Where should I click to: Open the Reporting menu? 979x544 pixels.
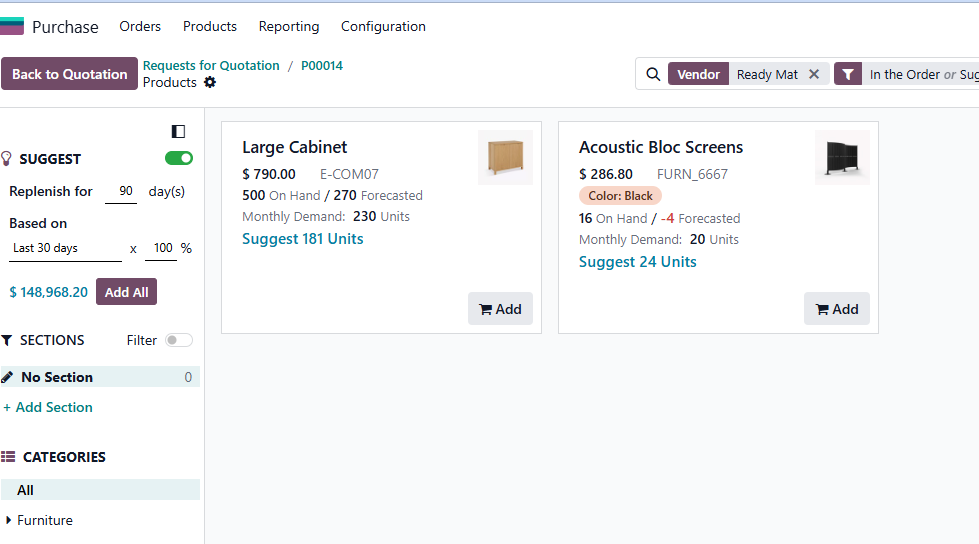(x=289, y=26)
